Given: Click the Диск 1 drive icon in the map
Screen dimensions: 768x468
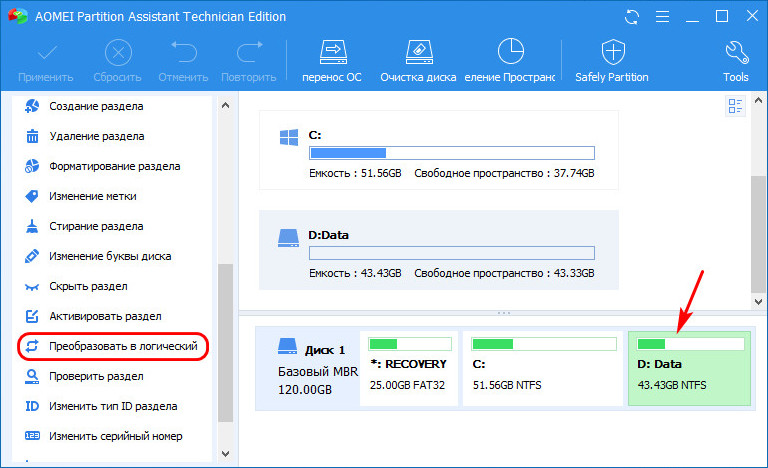Looking at the screenshot, I should click(x=288, y=346).
